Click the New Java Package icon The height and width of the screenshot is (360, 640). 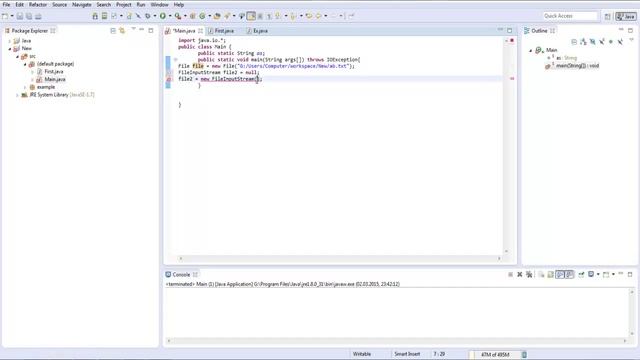[x=193, y=16]
